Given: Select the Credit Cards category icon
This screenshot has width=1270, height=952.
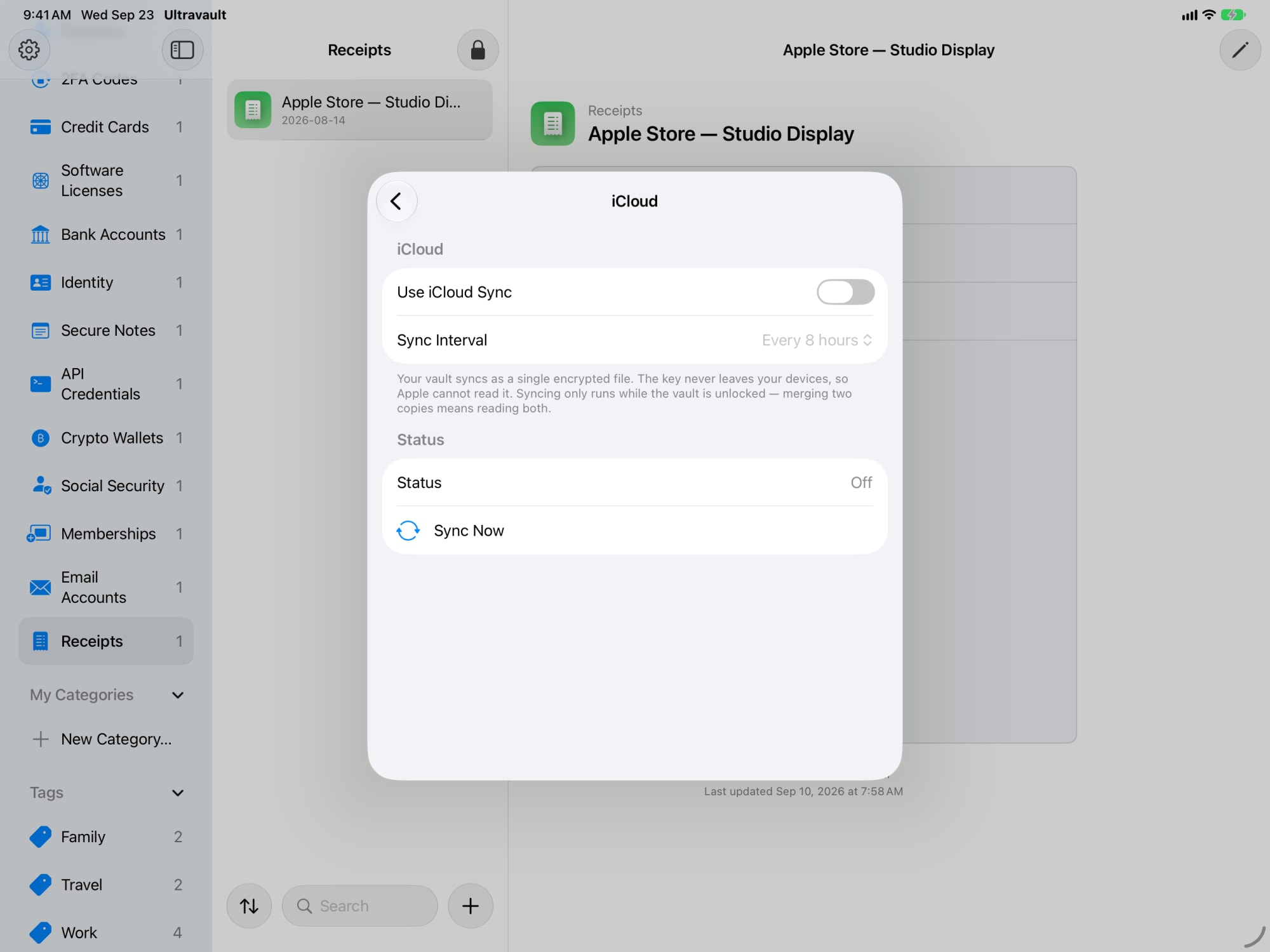Looking at the screenshot, I should 41,127.
